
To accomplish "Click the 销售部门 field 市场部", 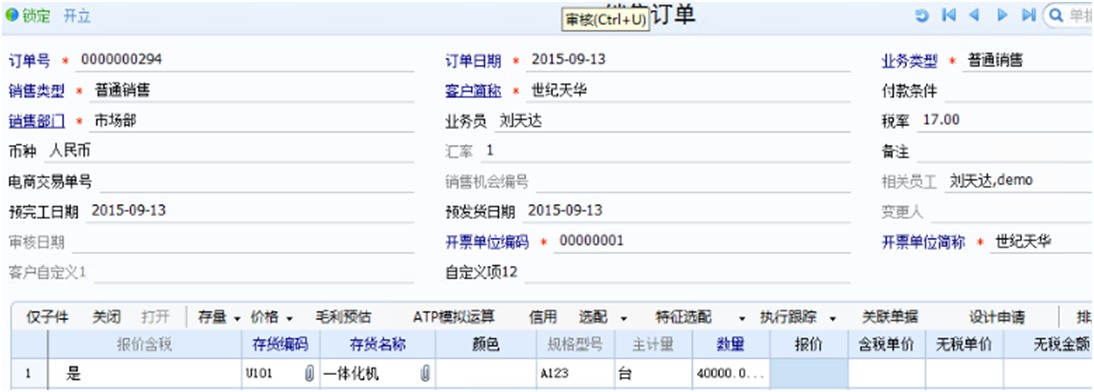I will pyautogui.click(x=252, y=121).
